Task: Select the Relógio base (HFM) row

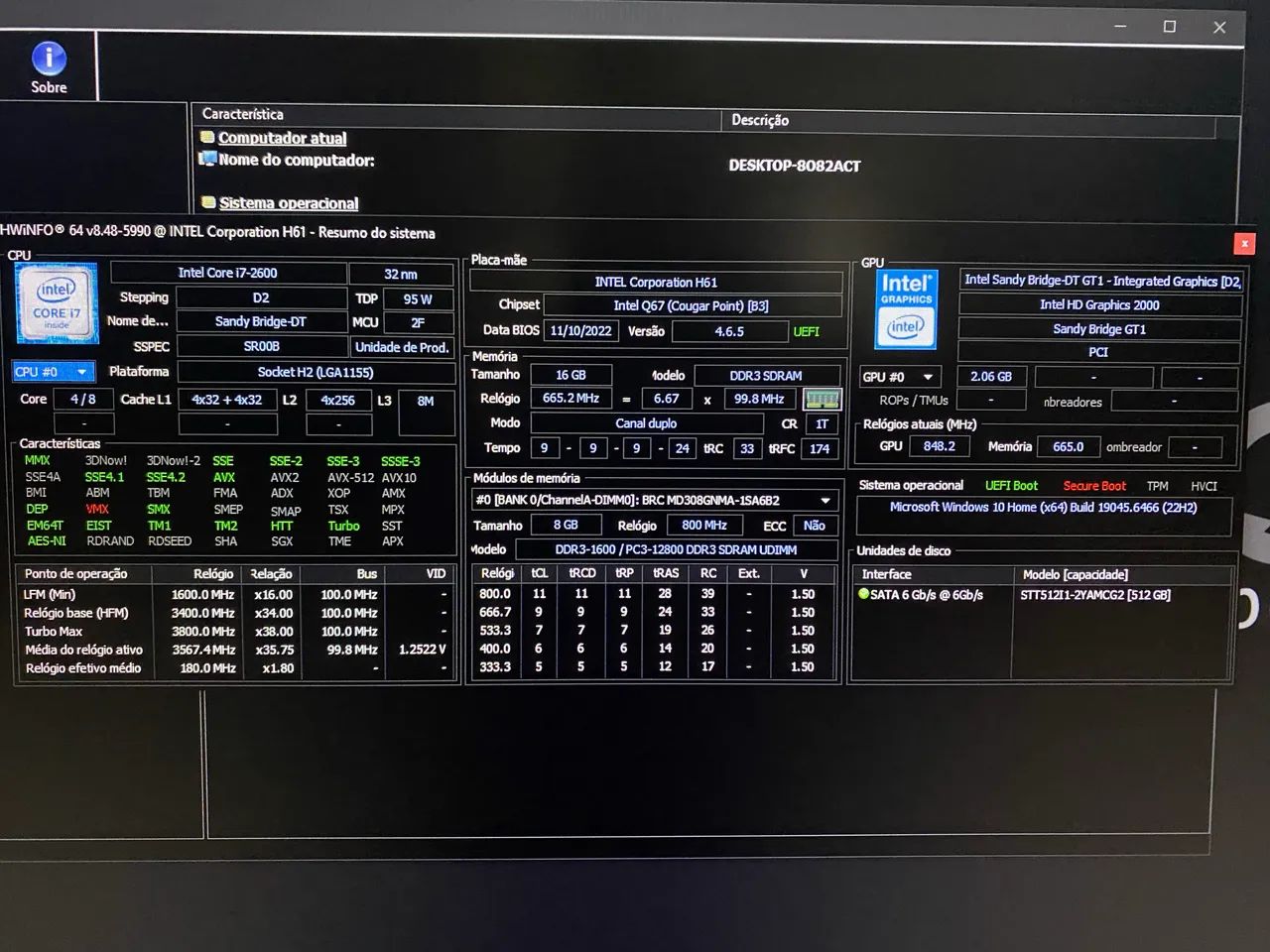Action: pos(234,613)
